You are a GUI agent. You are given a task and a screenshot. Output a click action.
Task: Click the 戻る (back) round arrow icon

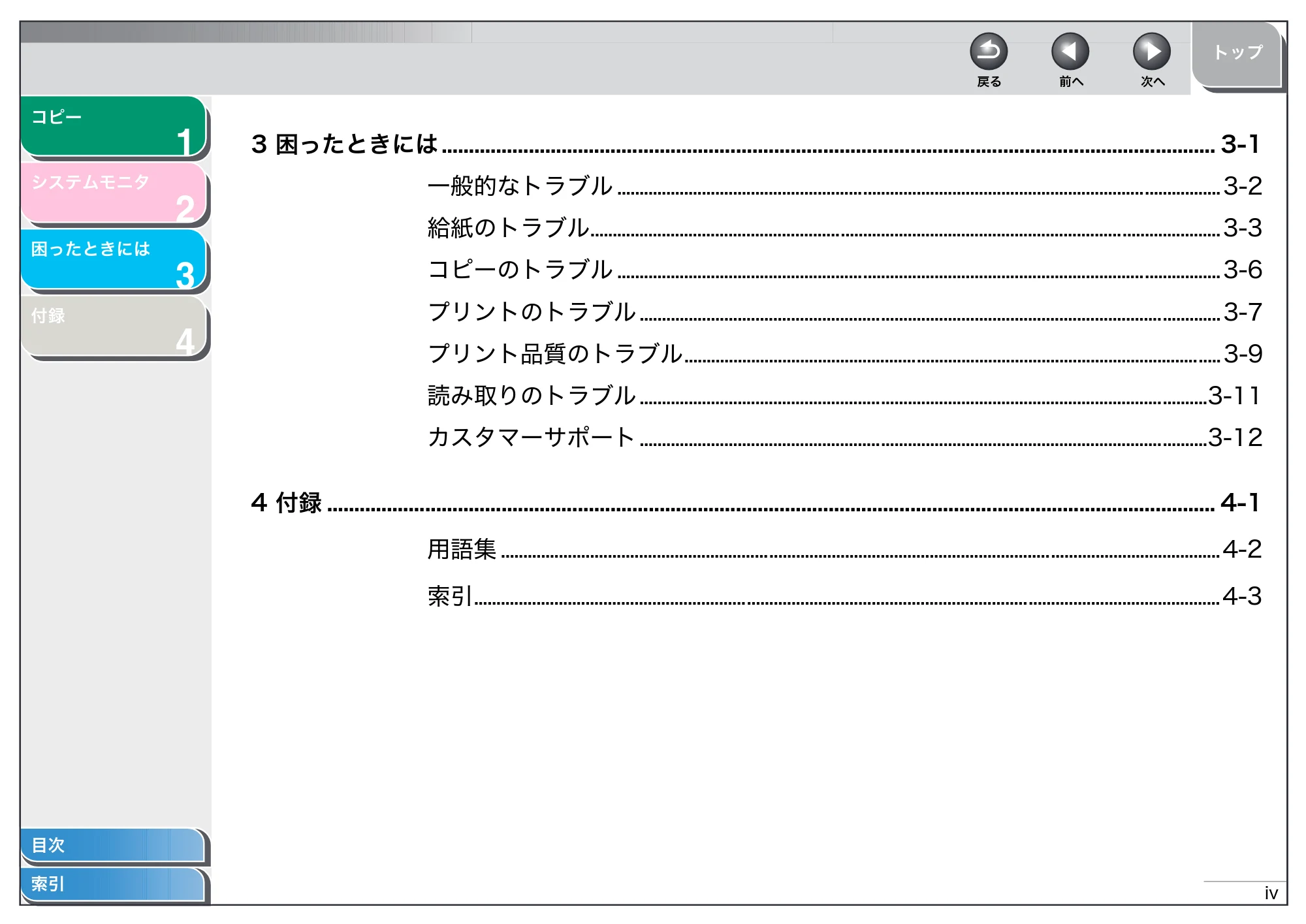pos(988,52)
